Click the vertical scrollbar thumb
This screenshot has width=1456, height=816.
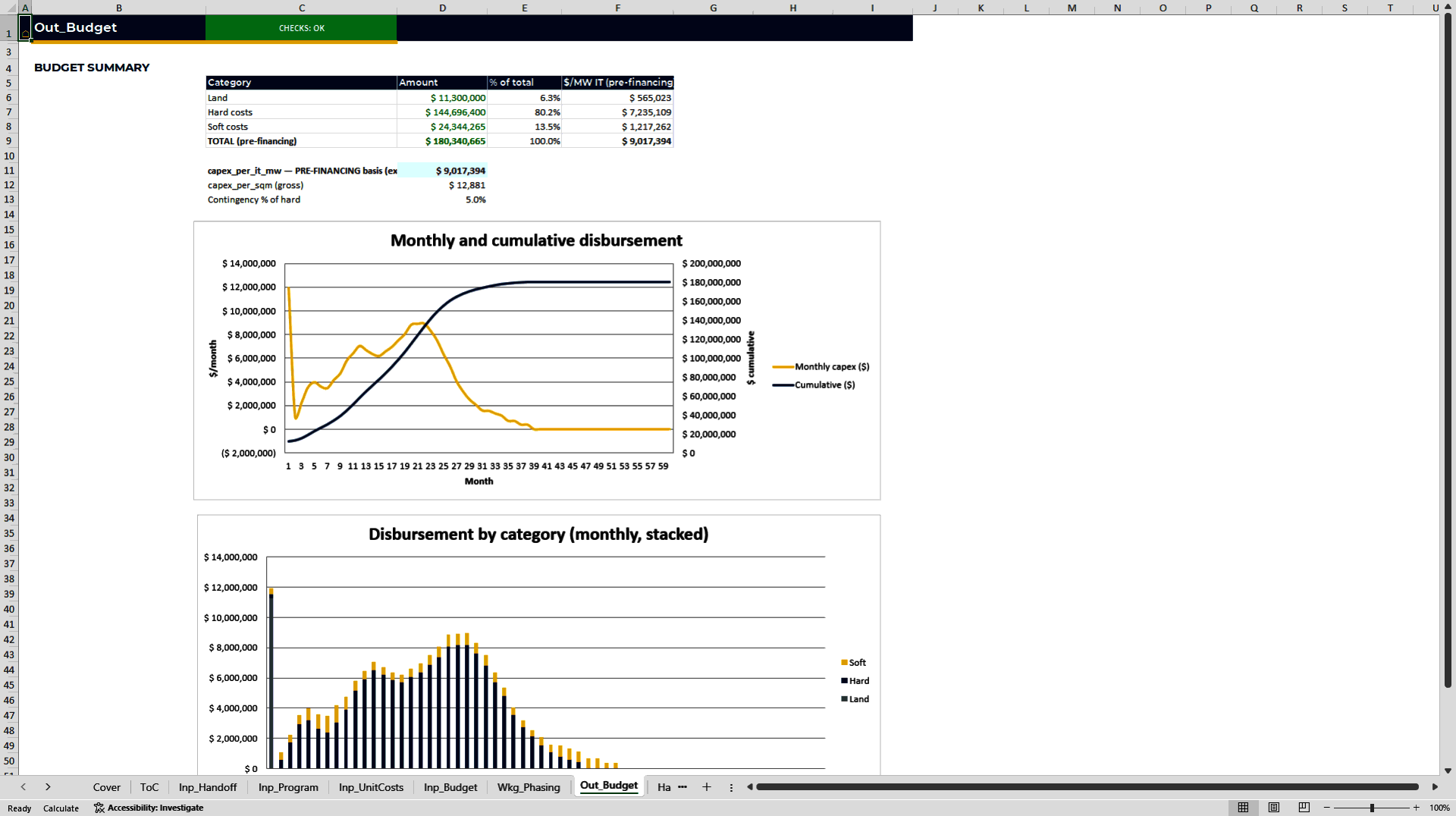tap(1448, 349)
